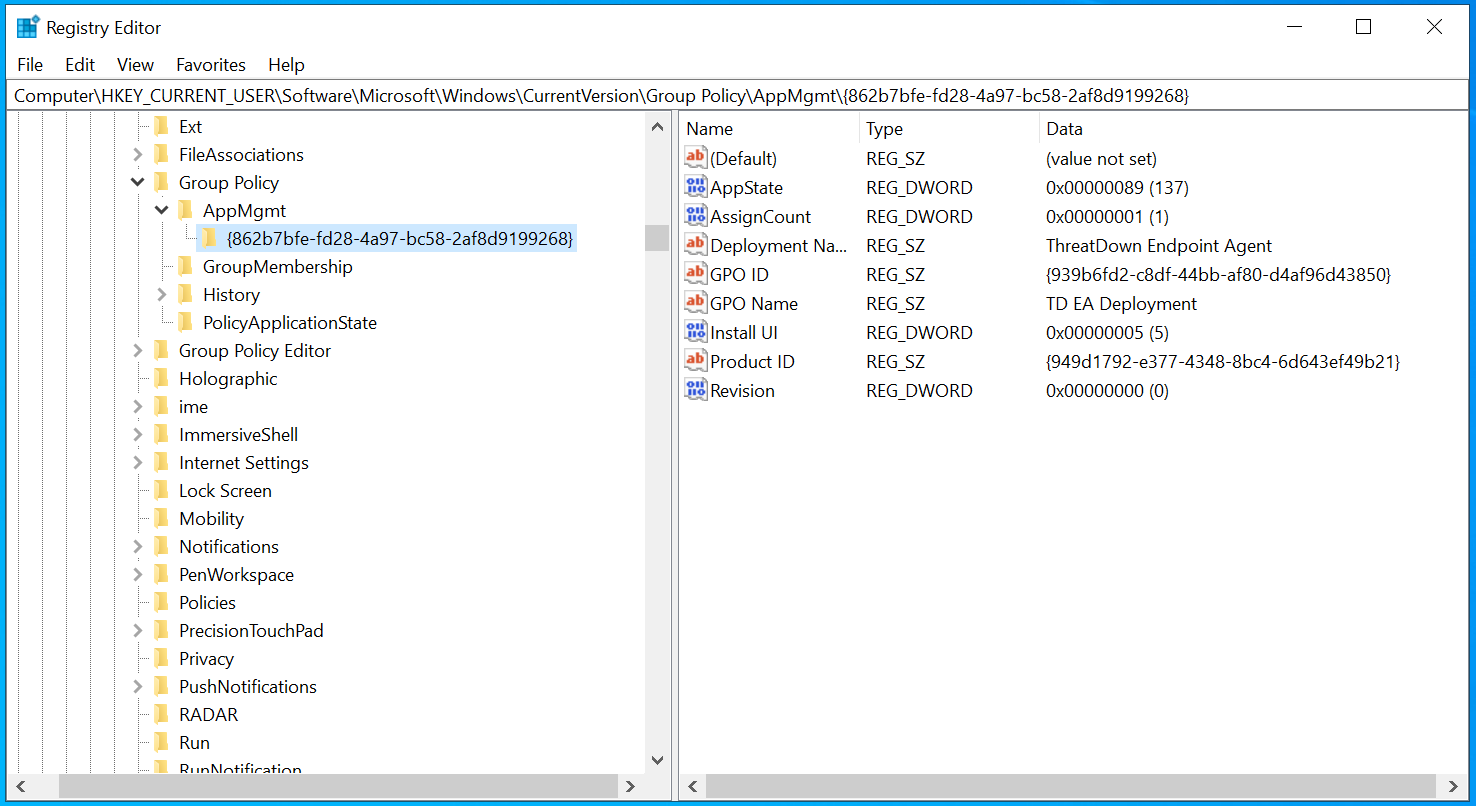
Task: Click the Policies folder icon
Action: (x=162, y=602)
